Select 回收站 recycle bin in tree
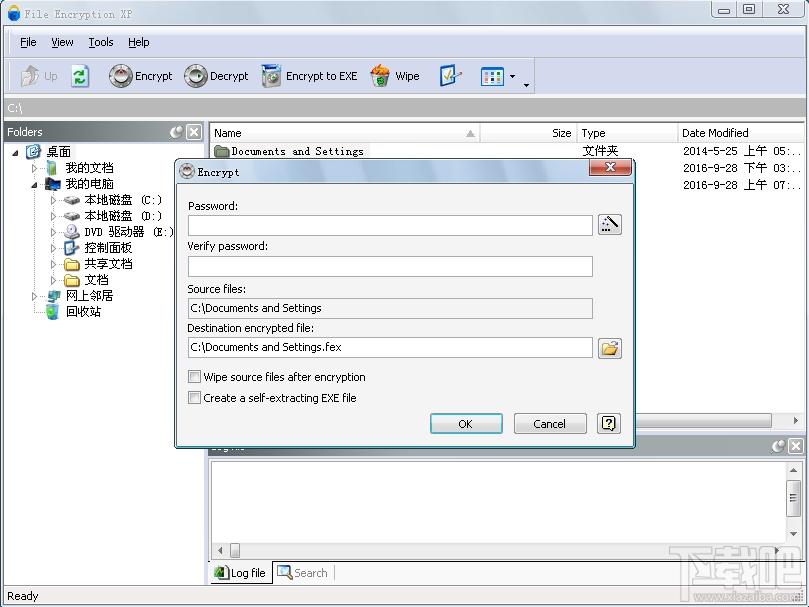The height and width of the screenshot is (607, 809). pyautogui.click(x=84, y=312)
